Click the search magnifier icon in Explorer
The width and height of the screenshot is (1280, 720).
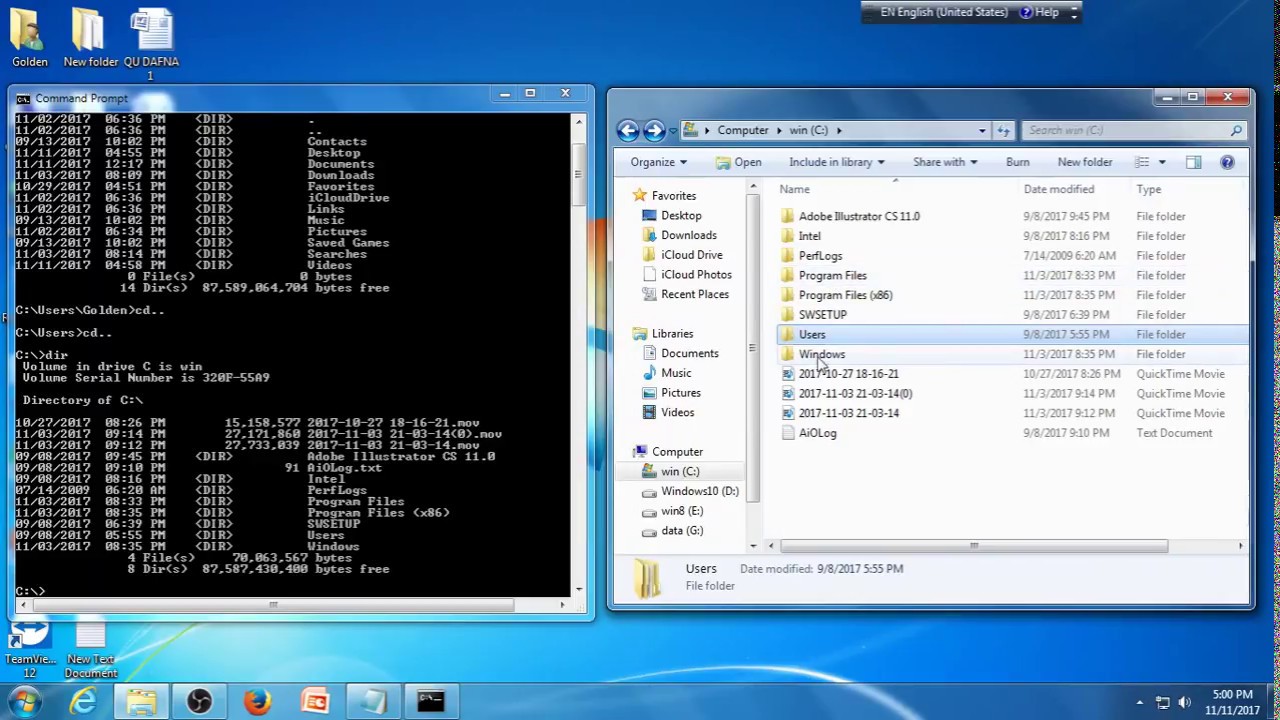1236,130
